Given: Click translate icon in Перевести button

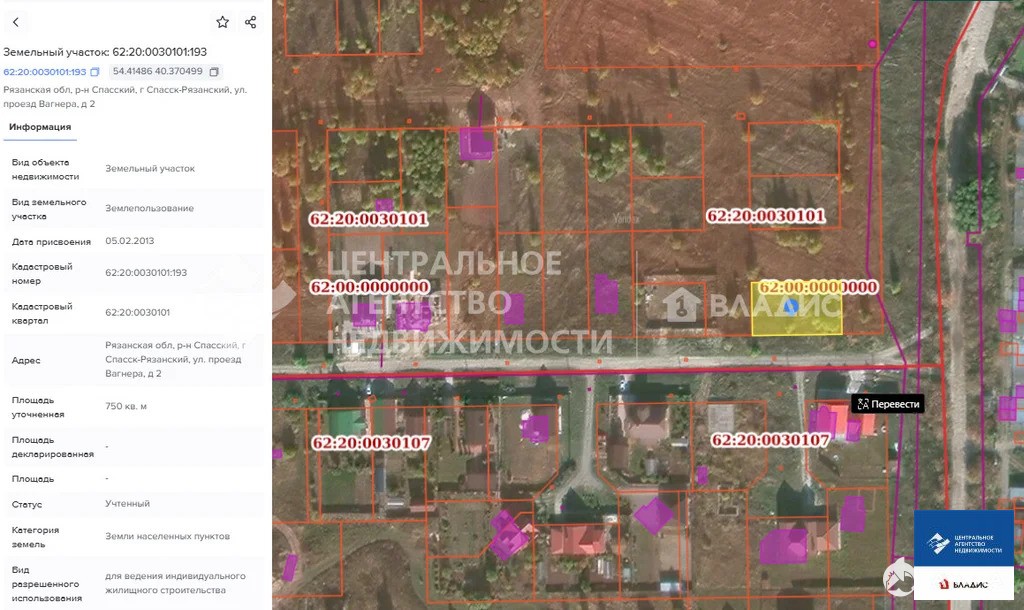Looking at the screenshot, I should tap(863, 404).
